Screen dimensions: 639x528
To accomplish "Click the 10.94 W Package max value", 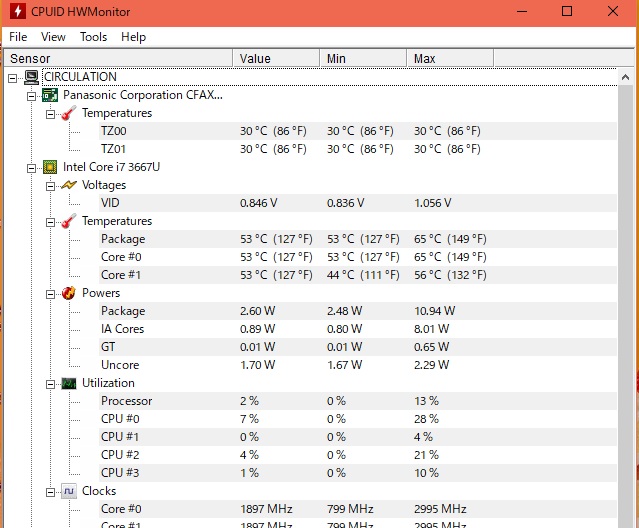I will click(434, 311).
